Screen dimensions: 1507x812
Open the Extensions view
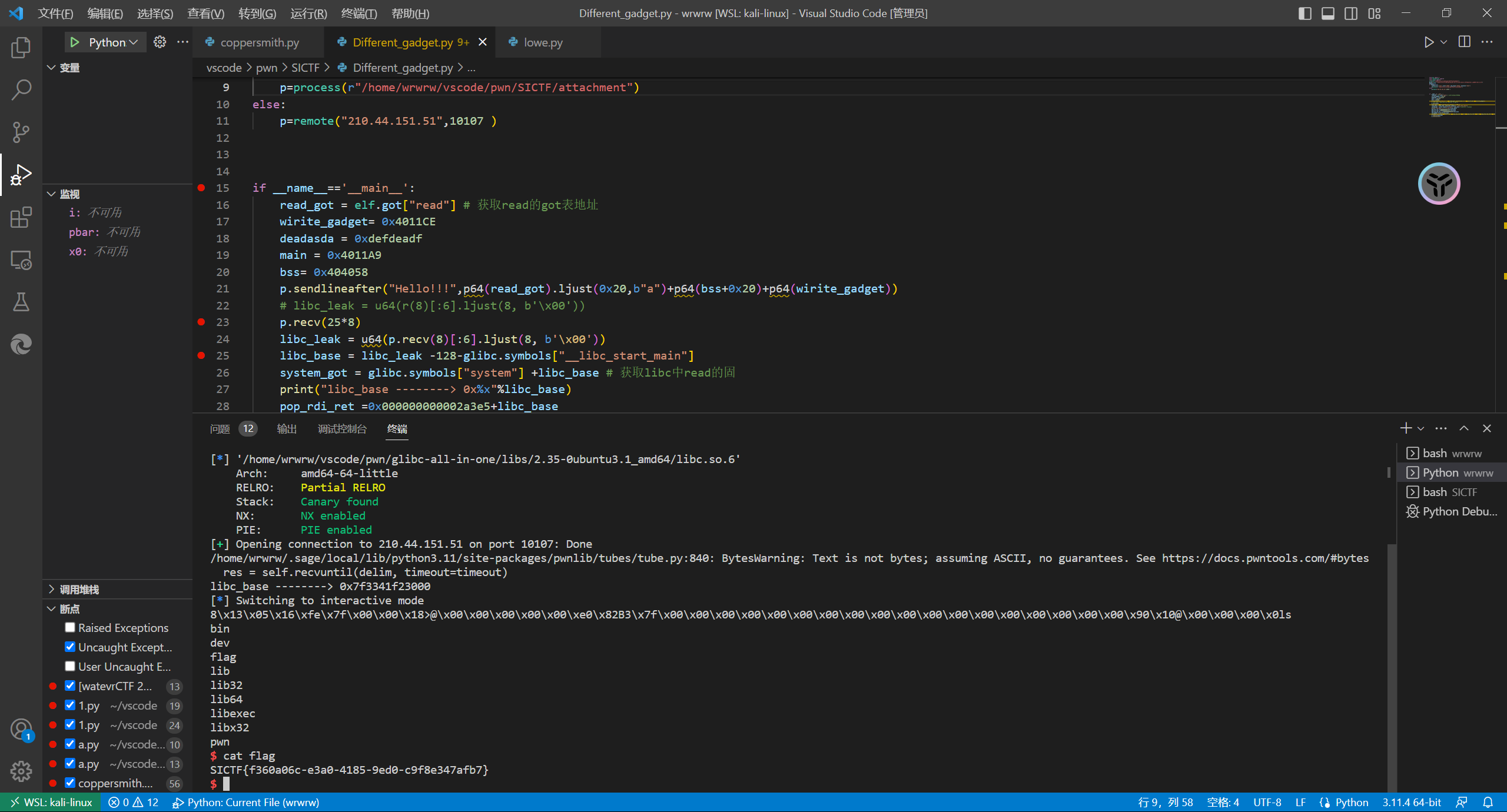click(x=21, y=217)
